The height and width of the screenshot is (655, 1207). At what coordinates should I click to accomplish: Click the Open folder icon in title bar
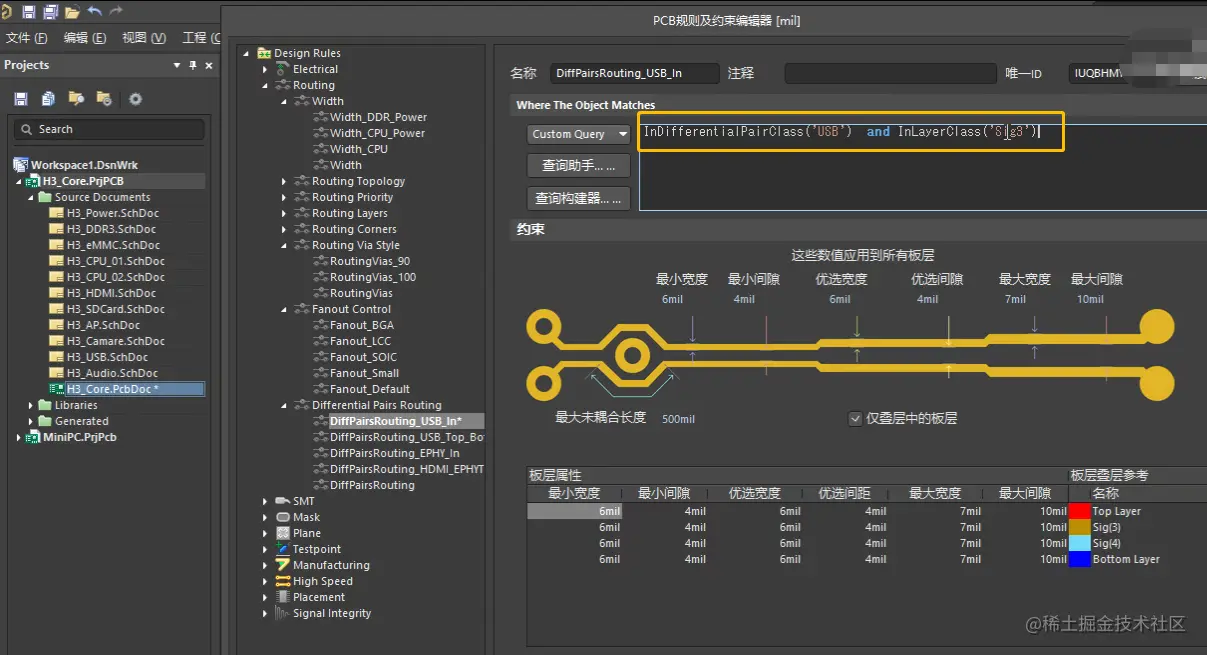(x=72, y=12)
